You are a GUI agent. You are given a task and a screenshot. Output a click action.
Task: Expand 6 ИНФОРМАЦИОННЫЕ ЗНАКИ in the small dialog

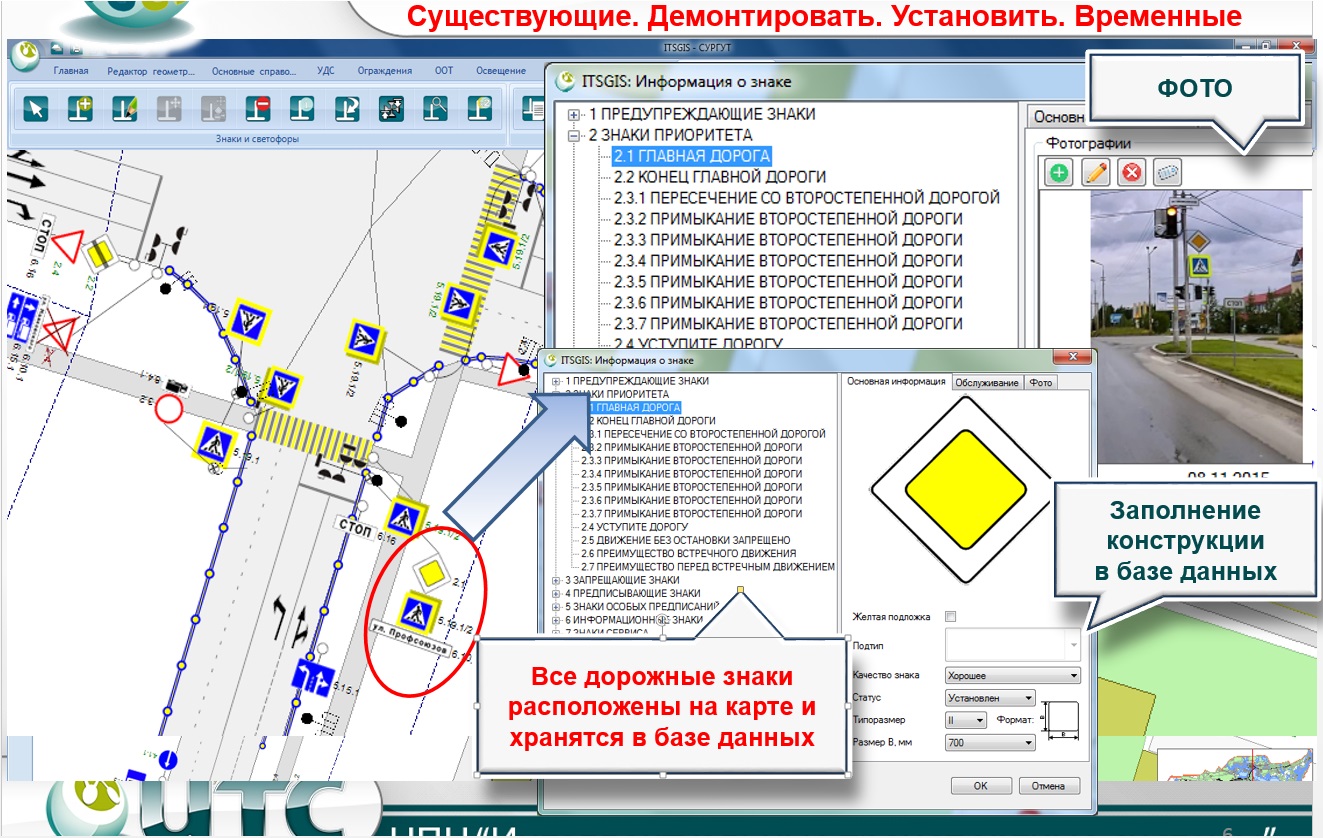pos(557,619)
